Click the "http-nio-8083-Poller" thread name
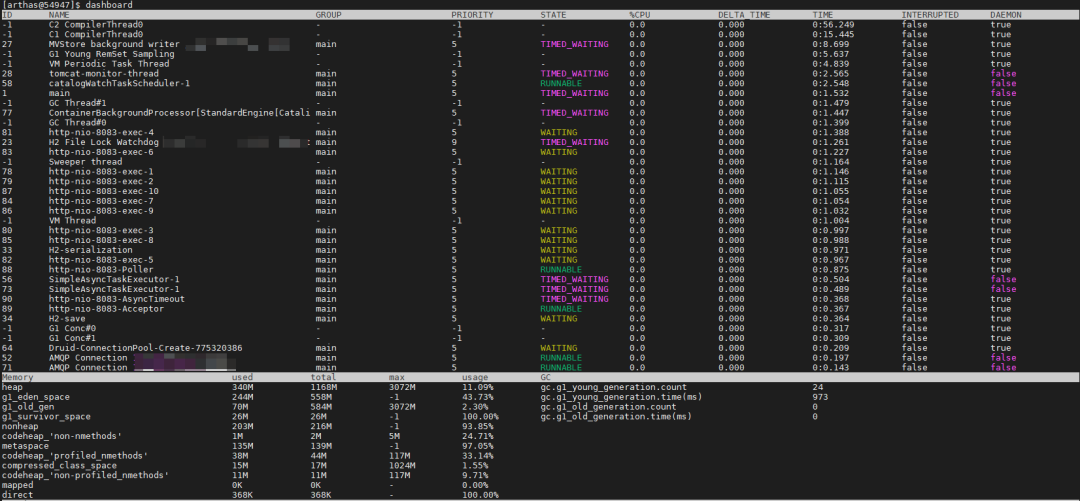The image size is (1080, 501). pos(101,269)
